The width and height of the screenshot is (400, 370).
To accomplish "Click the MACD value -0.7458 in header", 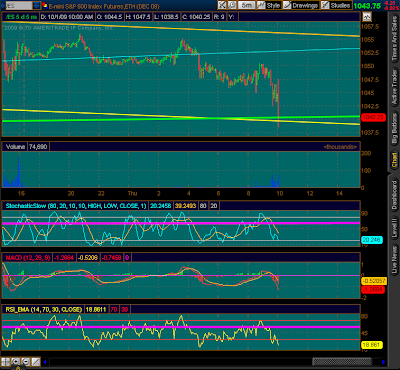I will pyautogui.click(x=111, y=257).
